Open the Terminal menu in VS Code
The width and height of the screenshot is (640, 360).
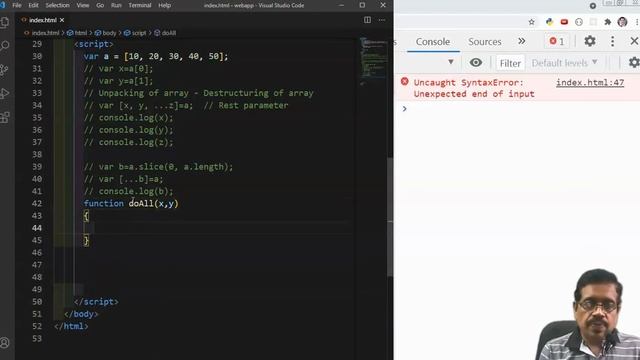140,5
